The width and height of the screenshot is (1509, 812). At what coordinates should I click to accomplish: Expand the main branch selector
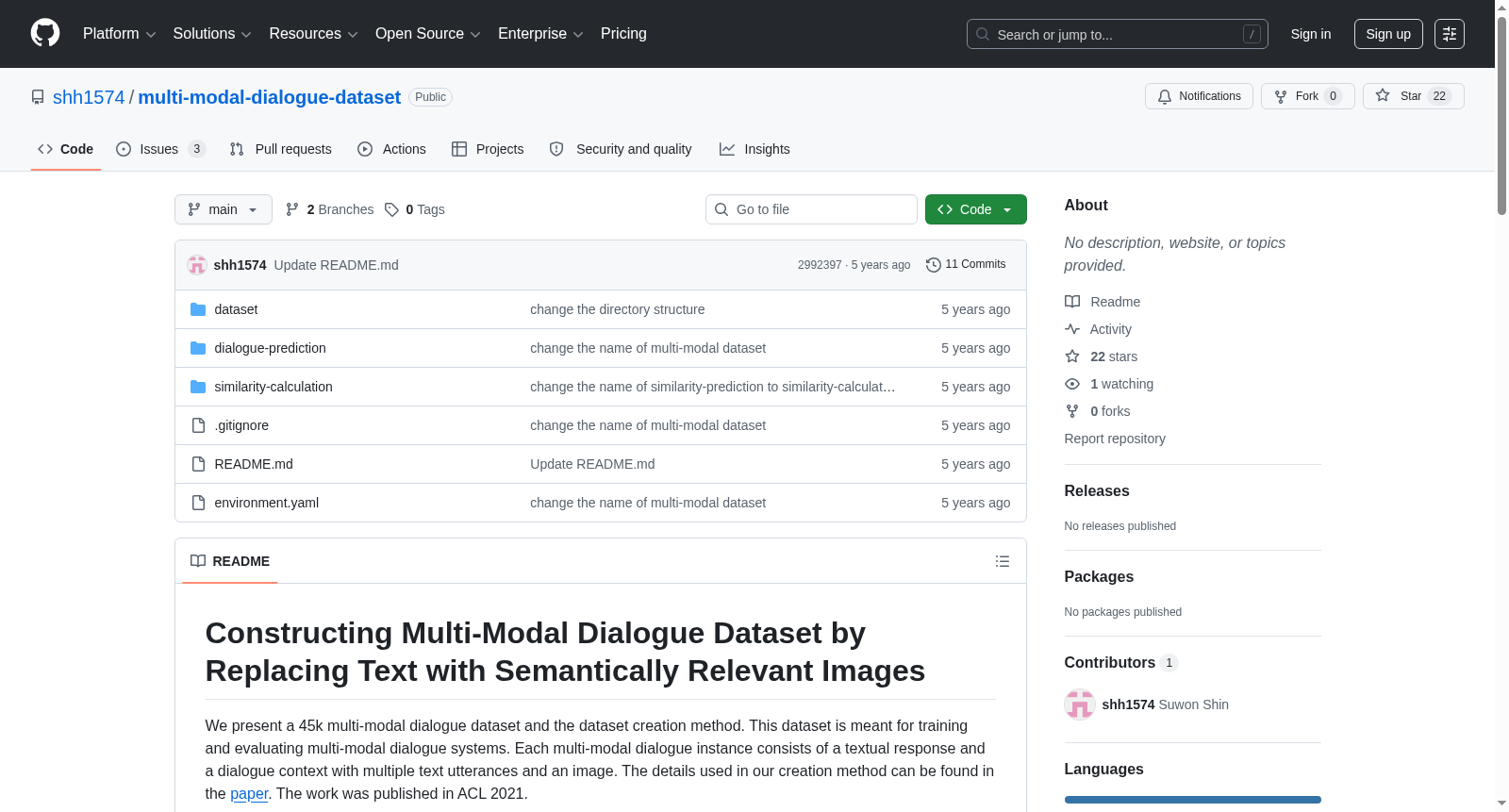224,209
